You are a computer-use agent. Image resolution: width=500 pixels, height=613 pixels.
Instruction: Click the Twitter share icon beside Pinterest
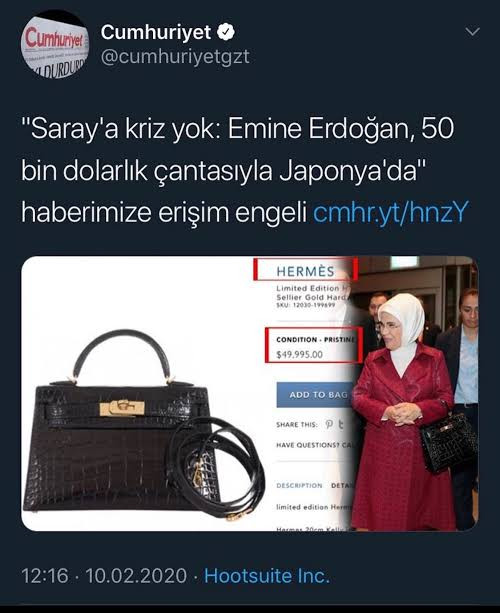(x=341, y=424)
